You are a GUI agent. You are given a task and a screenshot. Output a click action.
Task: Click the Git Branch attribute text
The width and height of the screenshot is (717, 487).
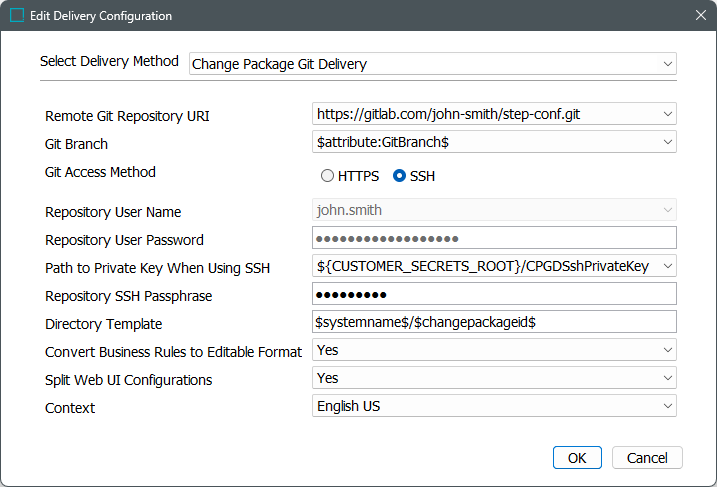click(383, 142)
